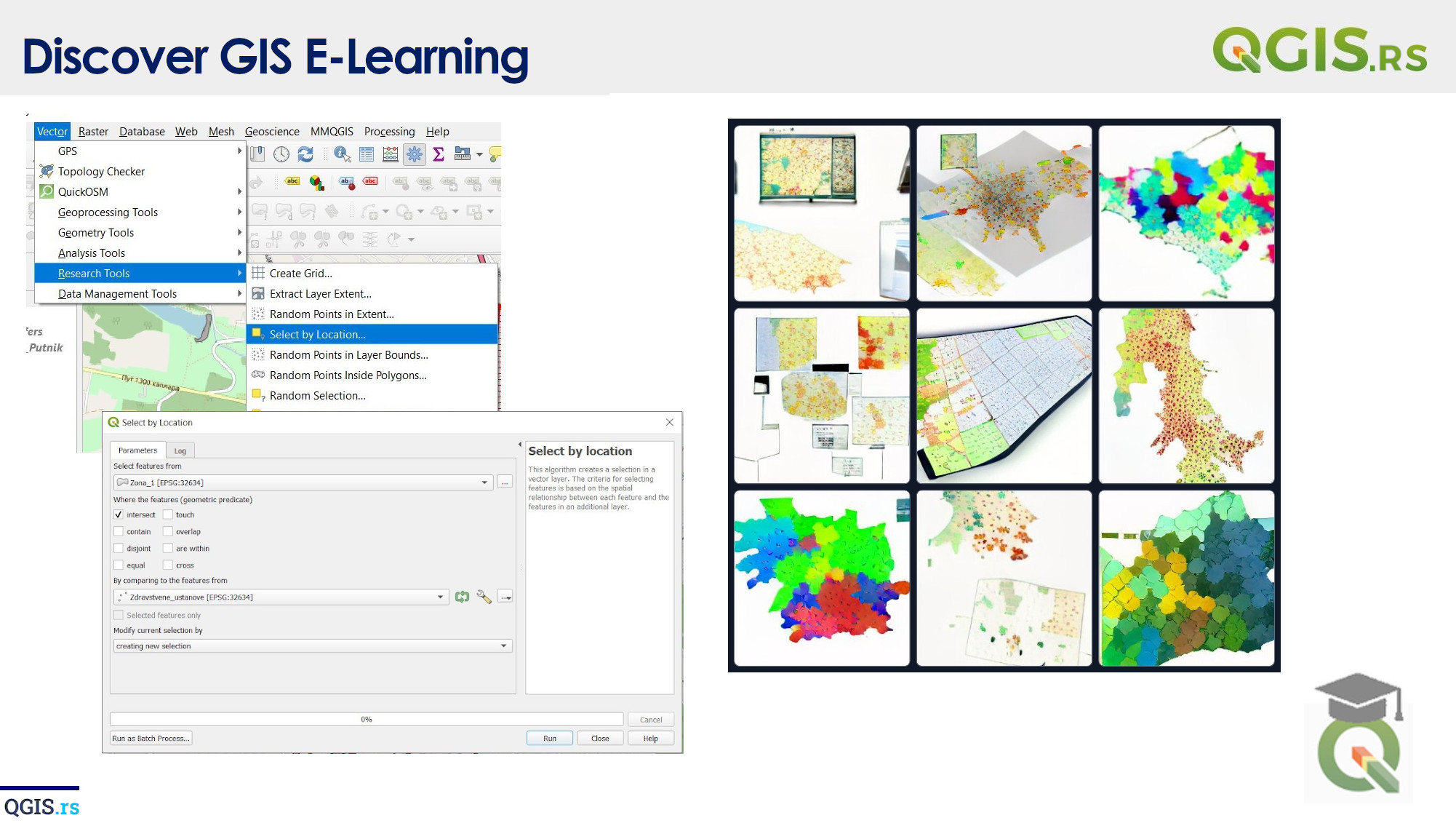Switch to the Log tab

tap(180, 450)
